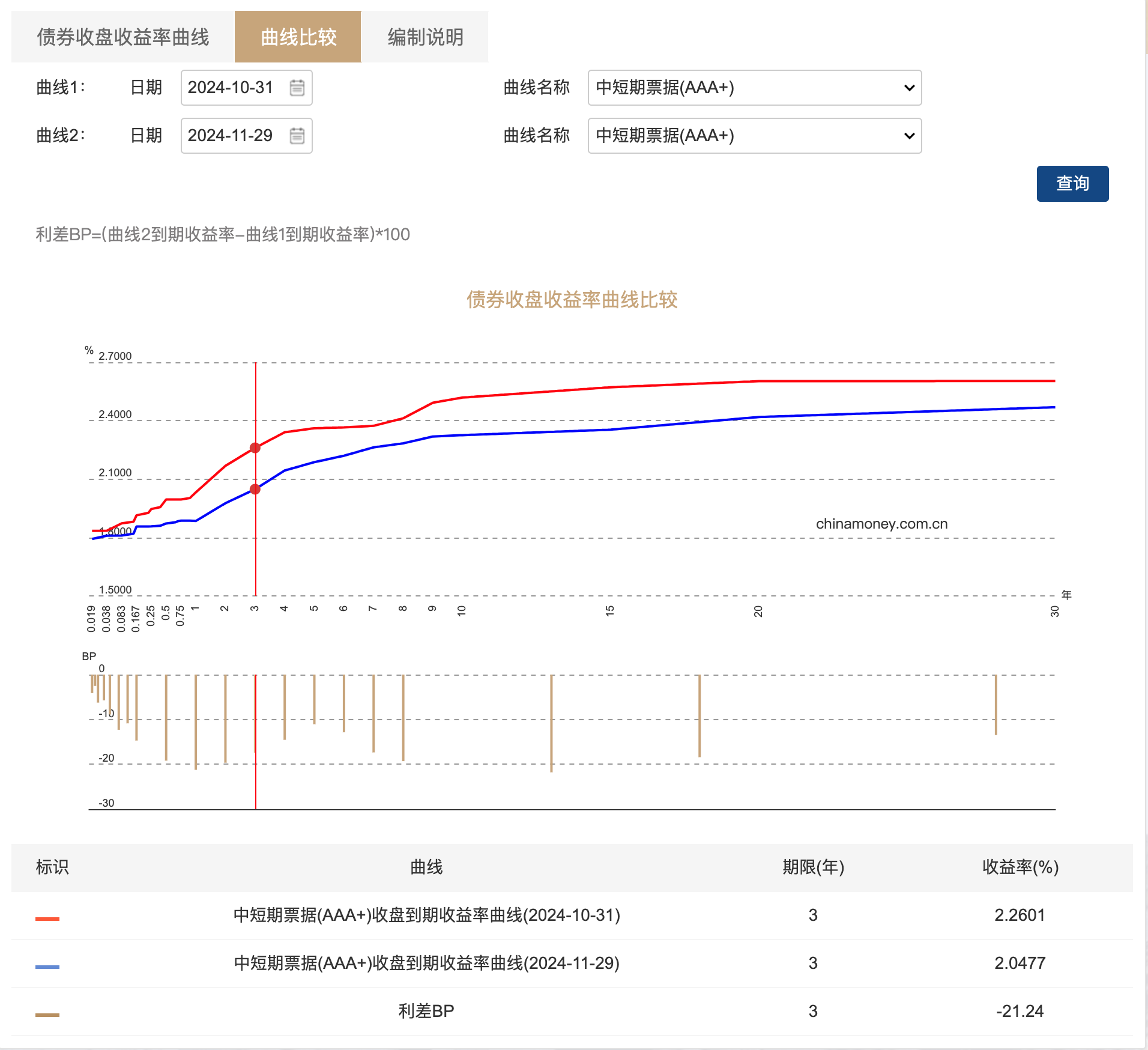The height and width of the screenshot is (1050, 1148).
Task: Click the 曲线比较 tab label
Action: click(297, 36)
